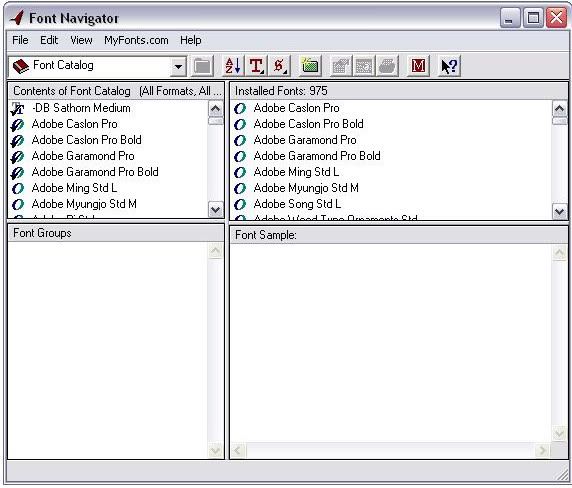This screenshot has width=572, height=488.
Task: Select Adobe Caslon Pro in Installed Fonts
Action: coord(296,108)
